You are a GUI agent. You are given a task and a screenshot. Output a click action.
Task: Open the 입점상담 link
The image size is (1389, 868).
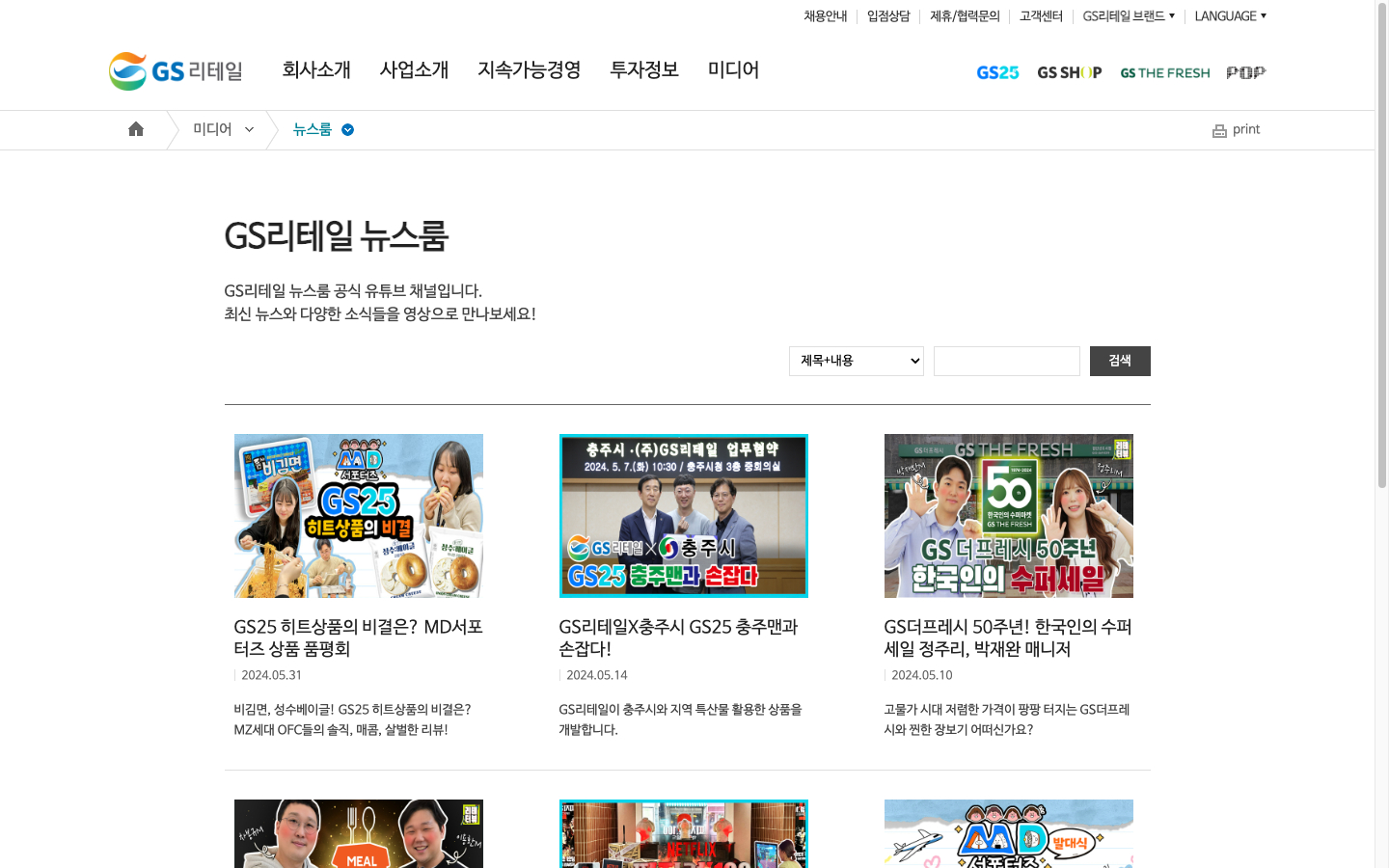[x=888, y=15]
